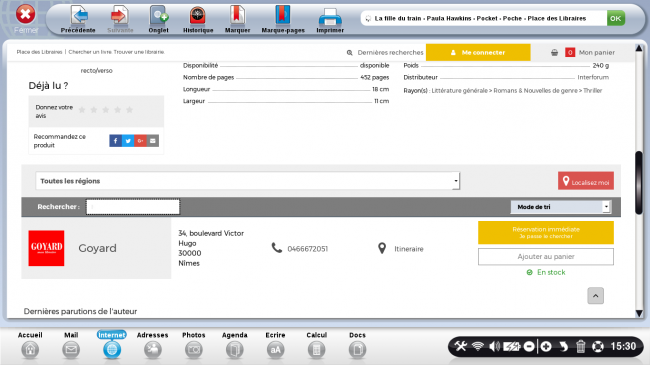Click the help lifebuoy icon
Screen dimensions: 650x365
coord(597,346)
